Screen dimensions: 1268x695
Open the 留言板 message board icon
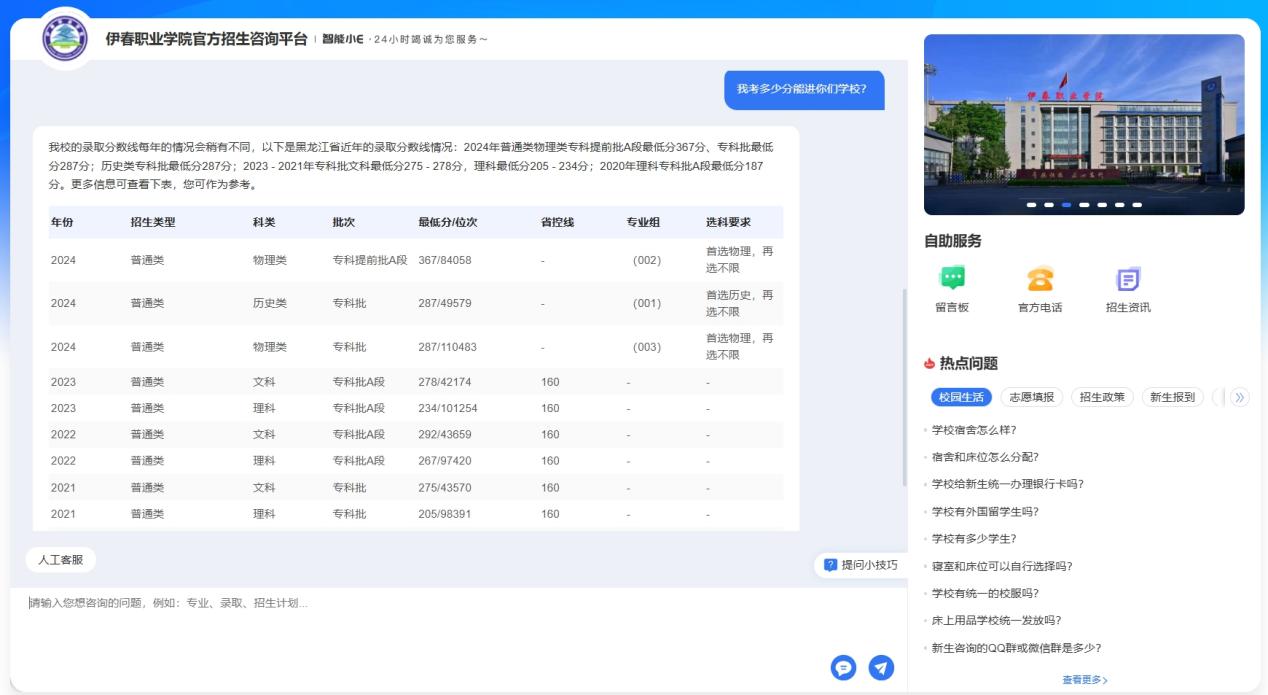point(952,279)
